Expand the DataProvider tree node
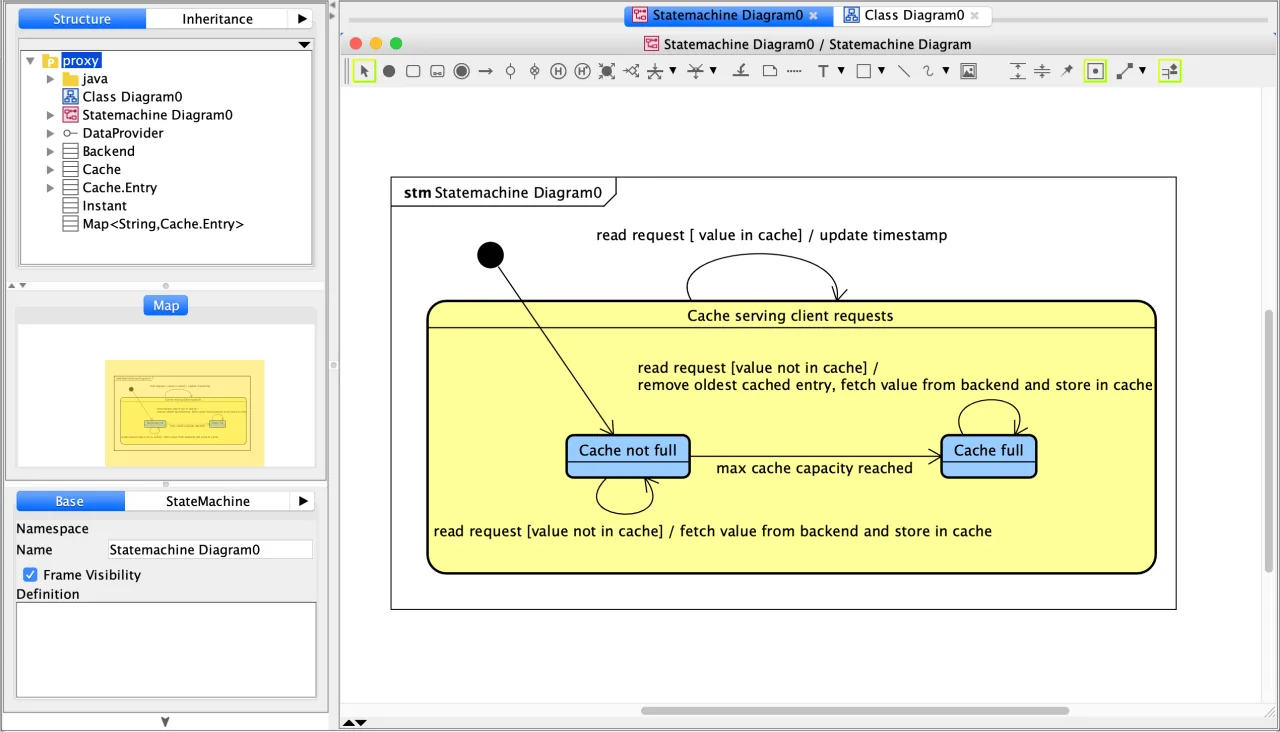The height and width of the screenshot is (732, 1280). [51, 133]
